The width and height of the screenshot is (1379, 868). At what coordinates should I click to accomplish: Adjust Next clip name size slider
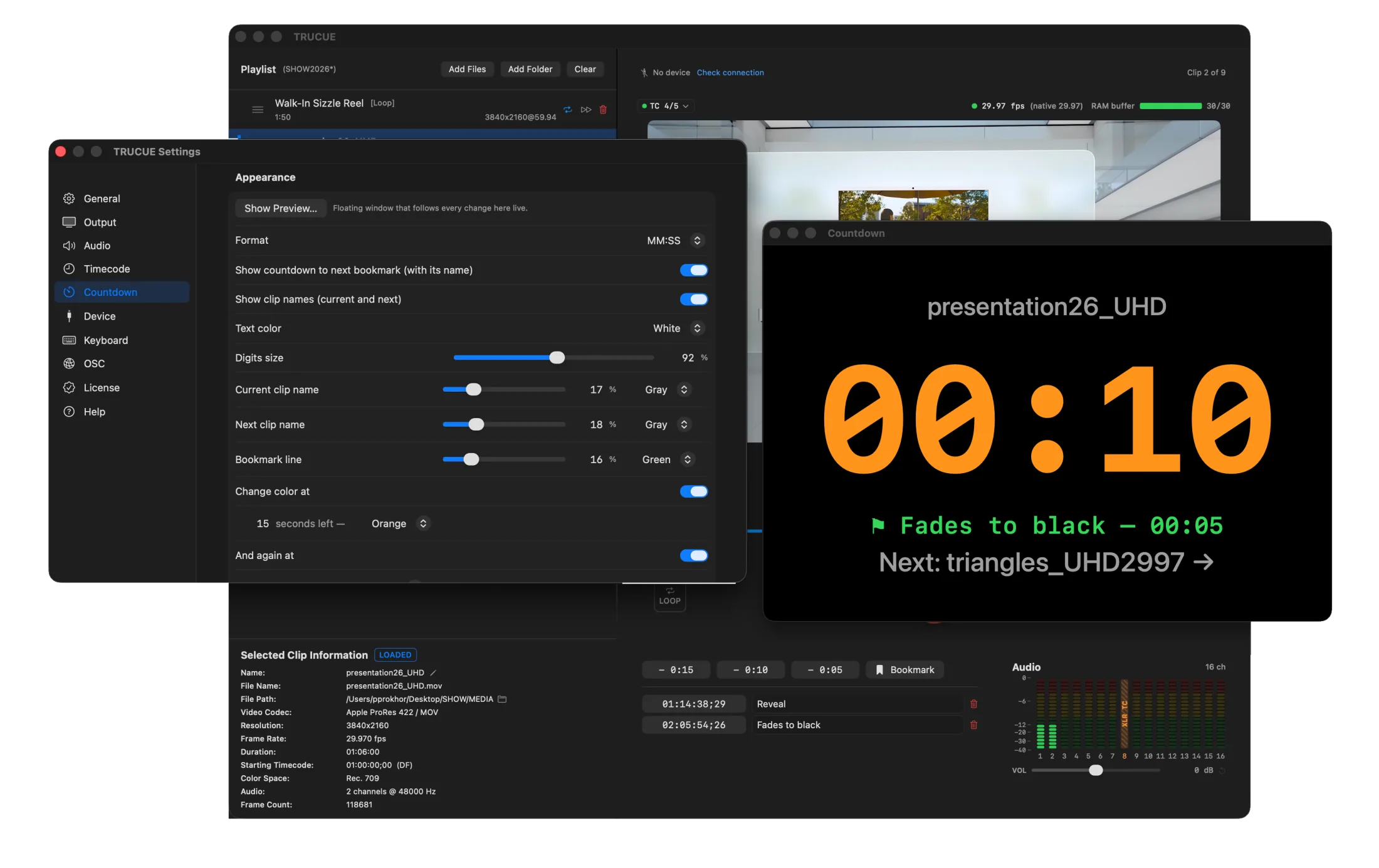(476, 425)
